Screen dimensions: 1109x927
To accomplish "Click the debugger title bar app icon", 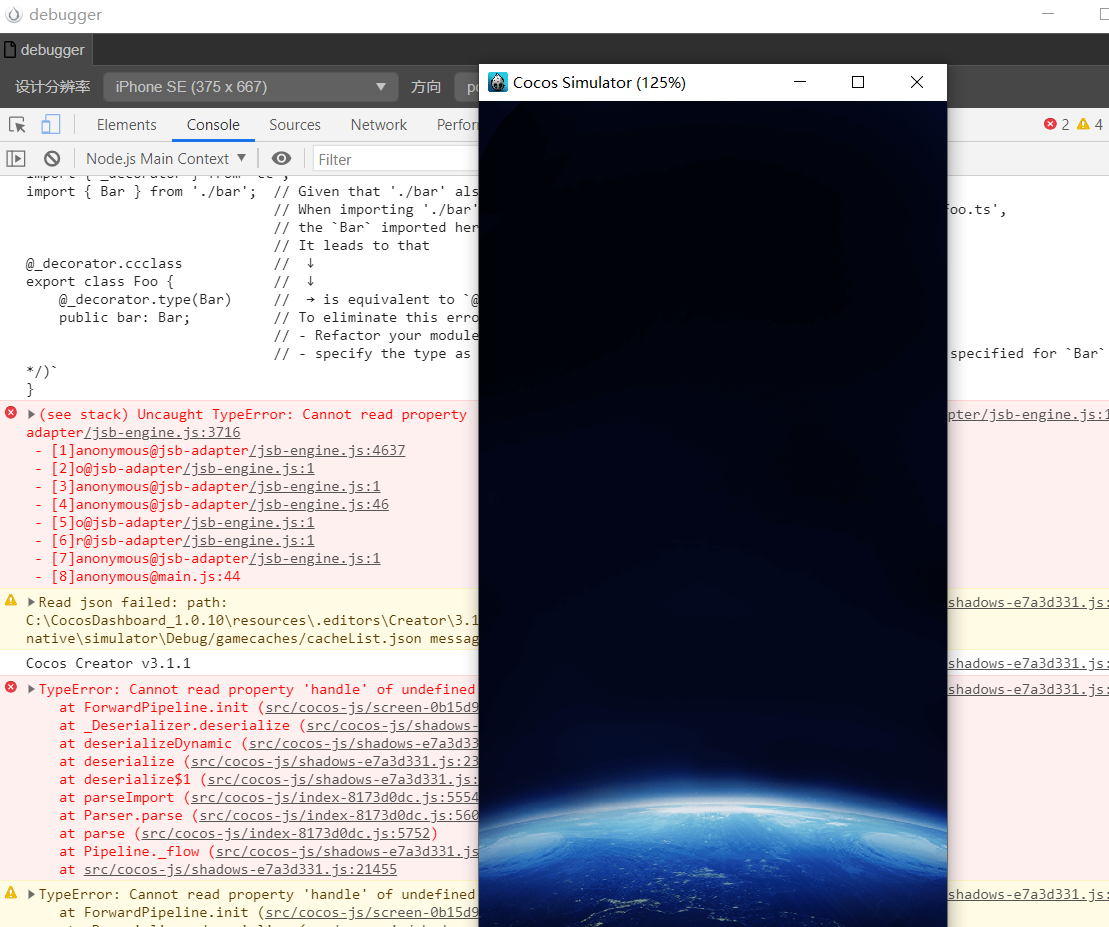I will pos(13,14).
